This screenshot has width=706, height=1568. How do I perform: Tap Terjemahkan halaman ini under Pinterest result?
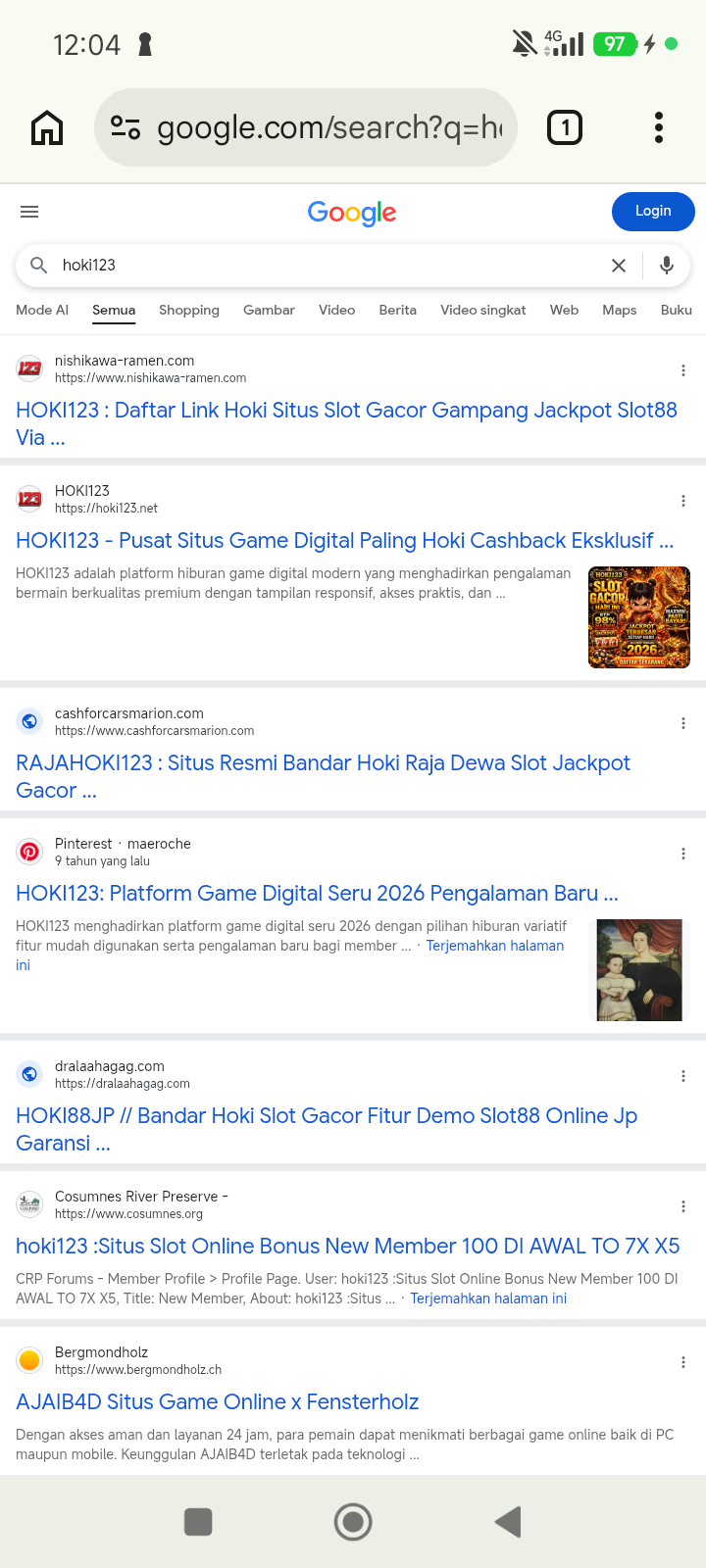coord(494,946)
